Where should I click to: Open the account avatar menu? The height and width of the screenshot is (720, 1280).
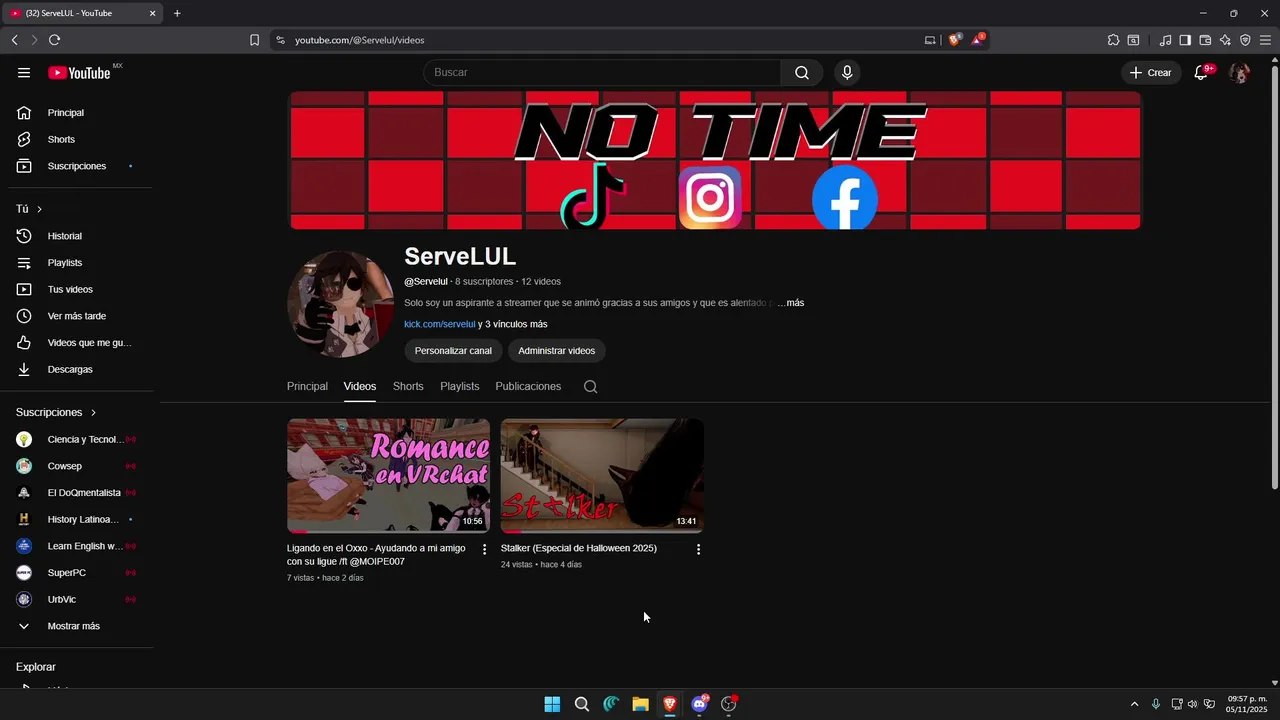pyautogui.click(x=1239, y=72)
